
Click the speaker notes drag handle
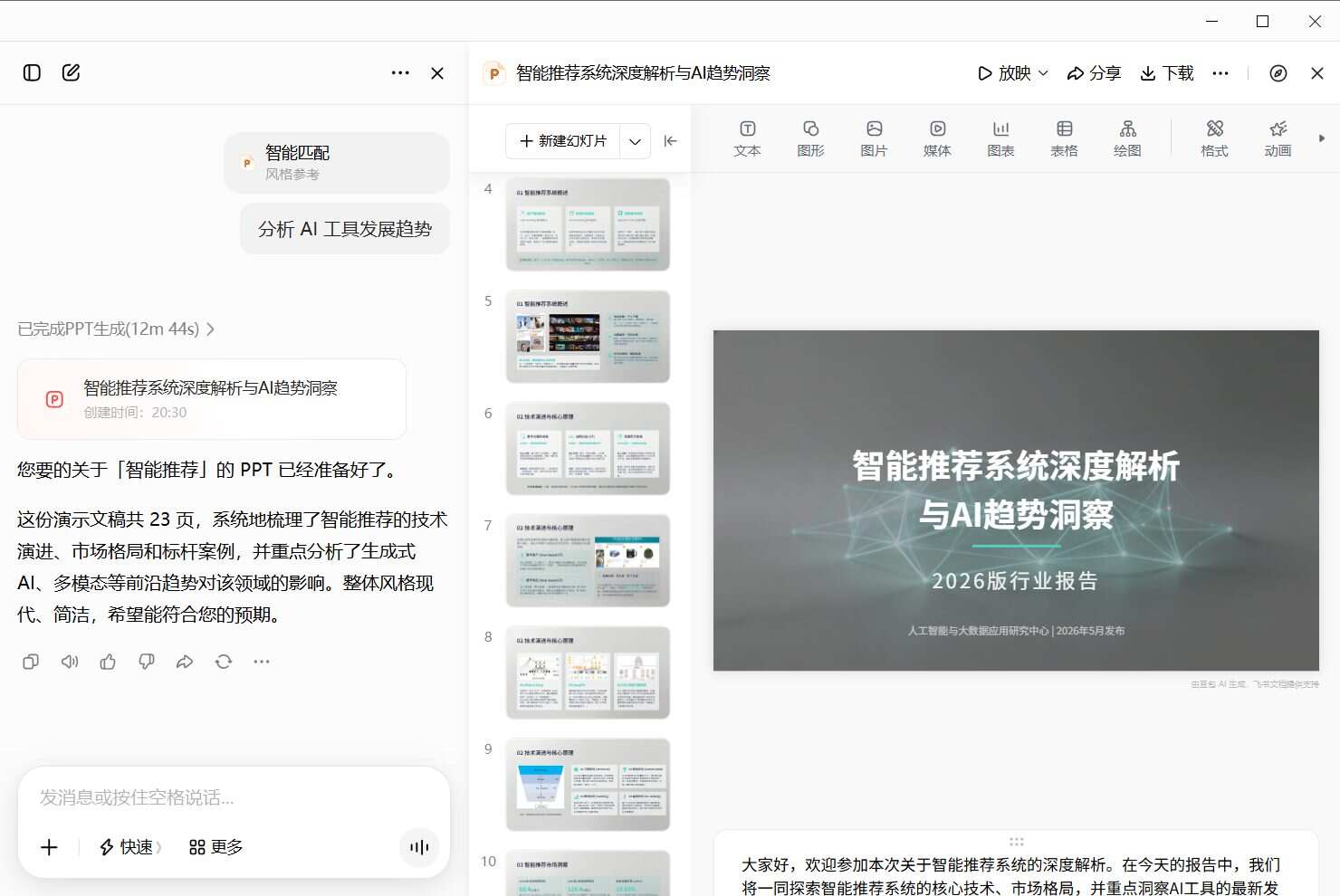(x=1016, y=842)
